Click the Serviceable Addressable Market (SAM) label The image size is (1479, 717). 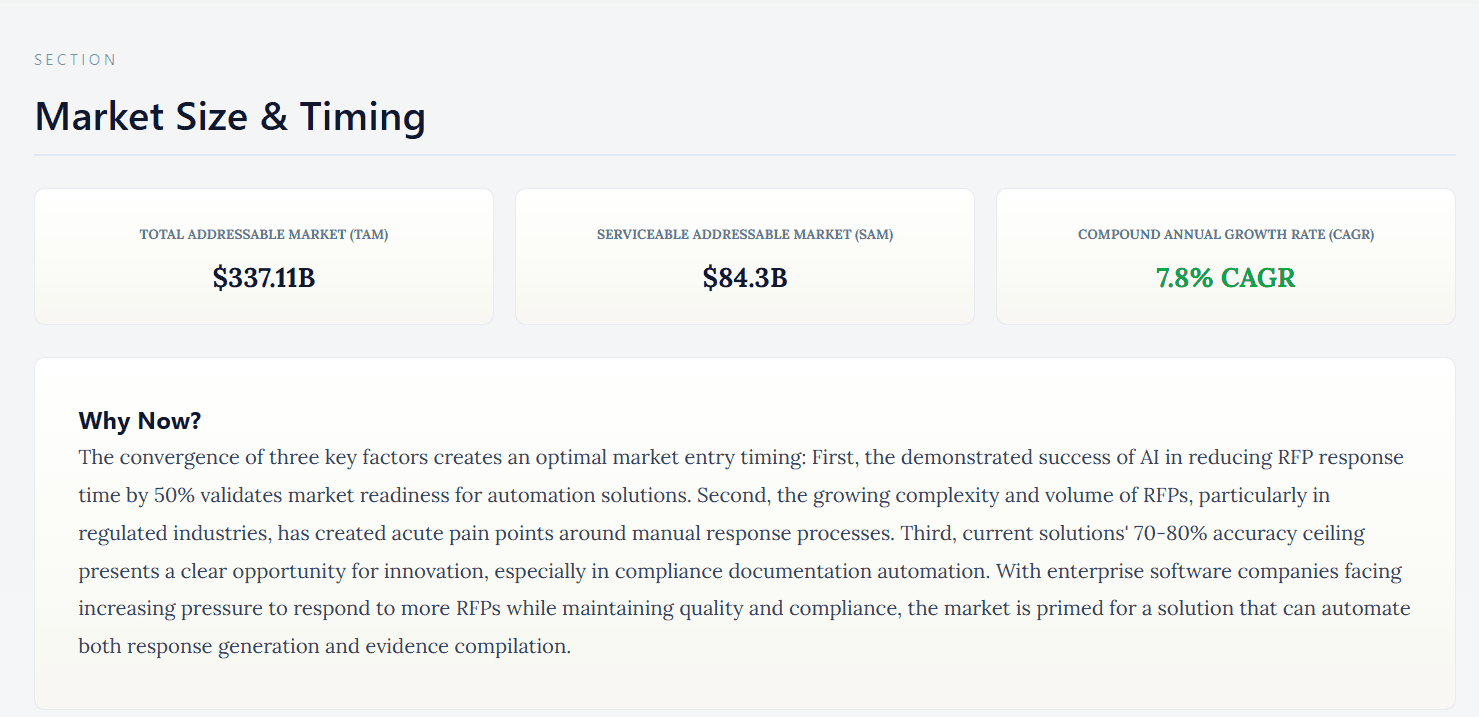(745, 235)
